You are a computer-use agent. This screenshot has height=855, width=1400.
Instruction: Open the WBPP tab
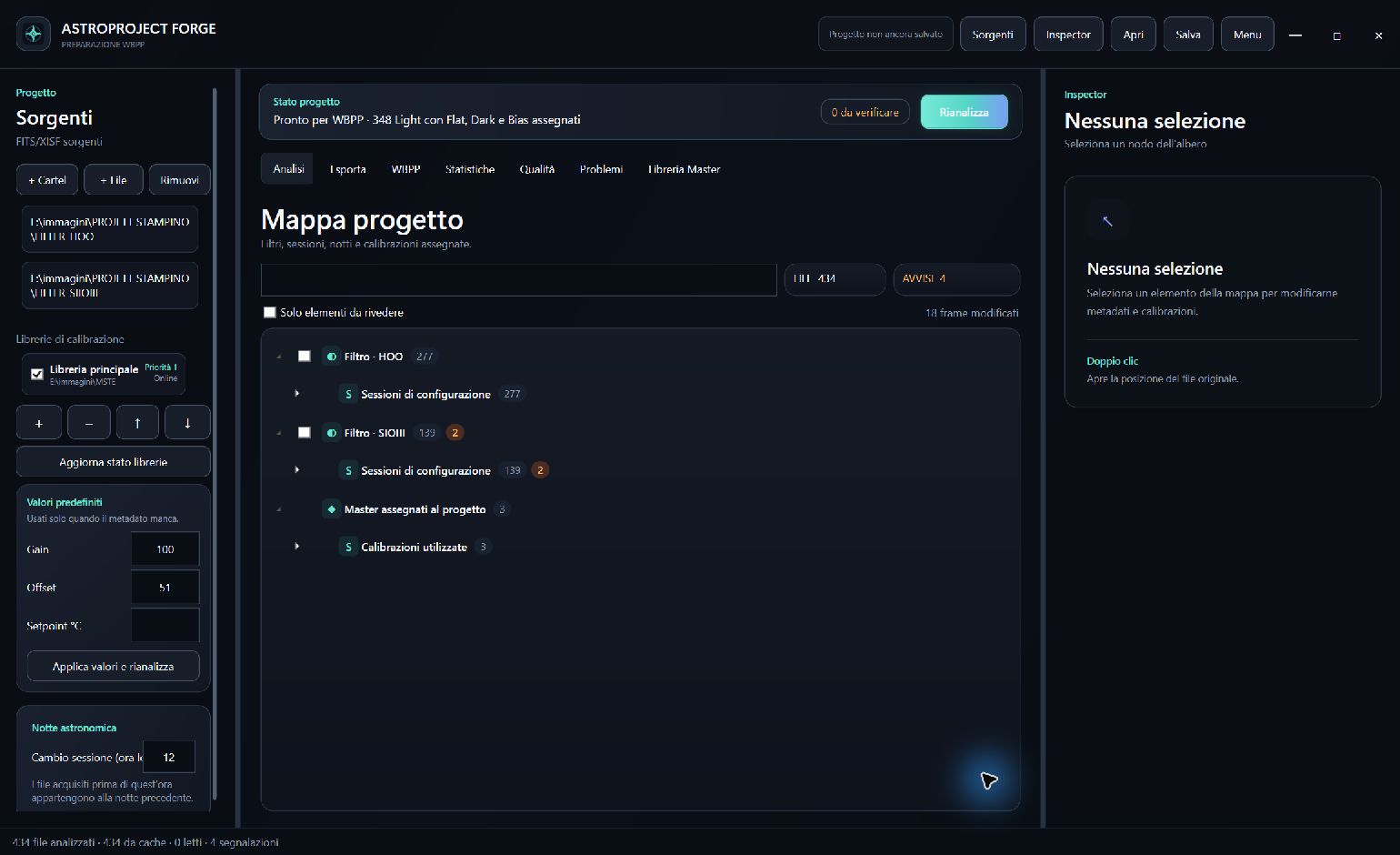[x=405, y=169]
